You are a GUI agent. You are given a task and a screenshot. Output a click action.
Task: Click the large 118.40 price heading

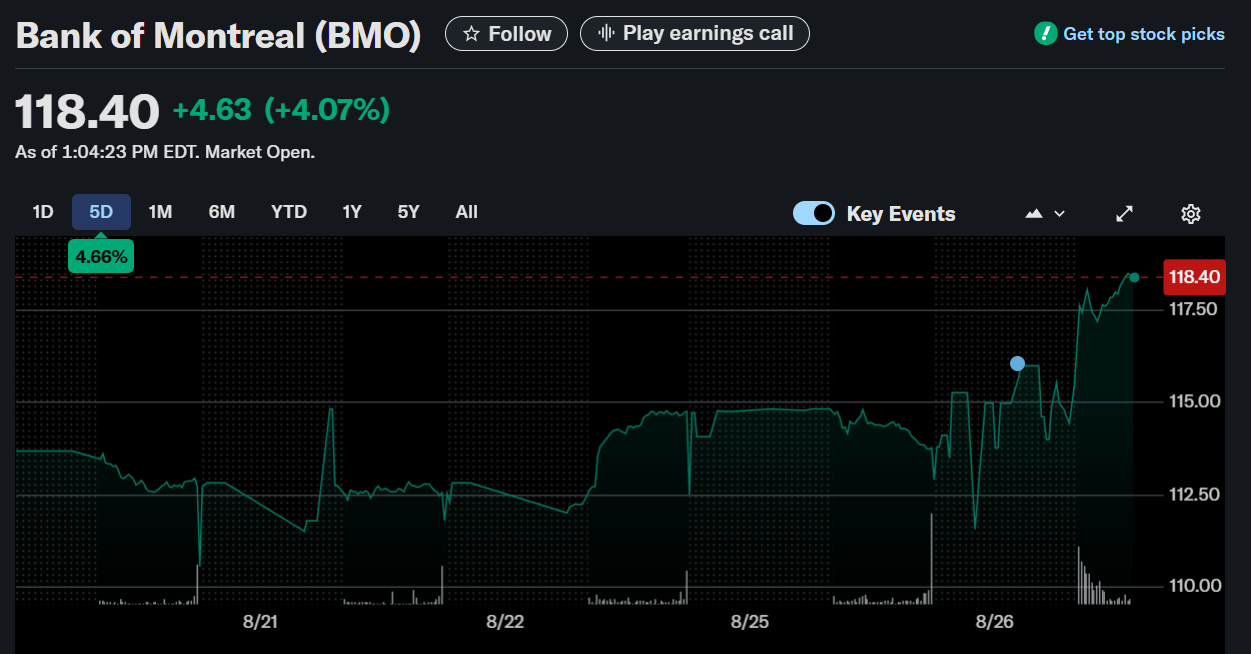tap(87, 111)
